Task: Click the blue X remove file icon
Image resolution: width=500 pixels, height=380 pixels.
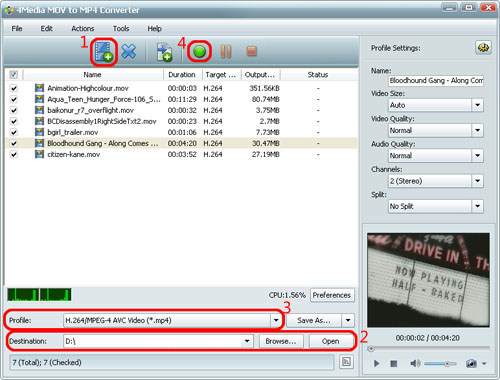Action: (129, 51)
